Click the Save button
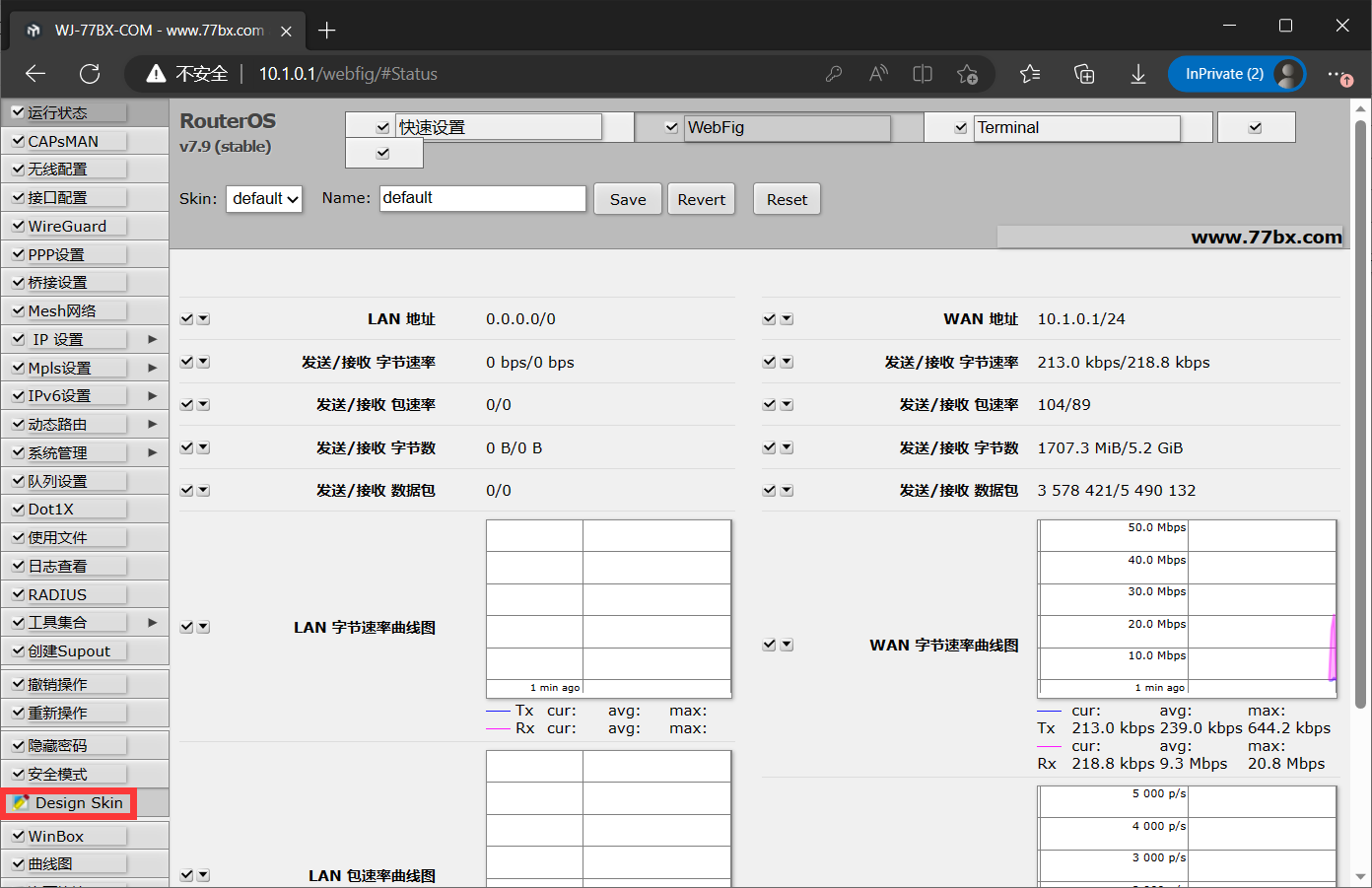The image size is (1372, 888). click(627, 199)
